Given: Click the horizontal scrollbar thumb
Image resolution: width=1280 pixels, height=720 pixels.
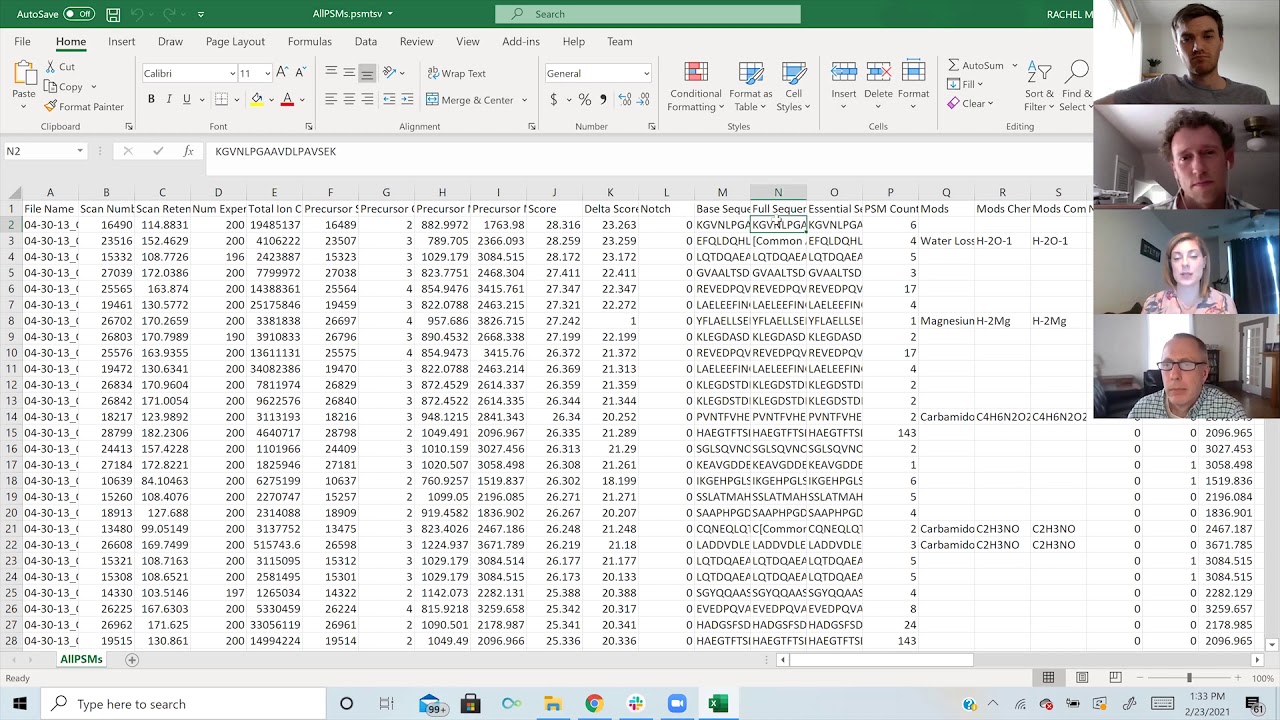Looking at the screenshot, I should tap(881, 660).
